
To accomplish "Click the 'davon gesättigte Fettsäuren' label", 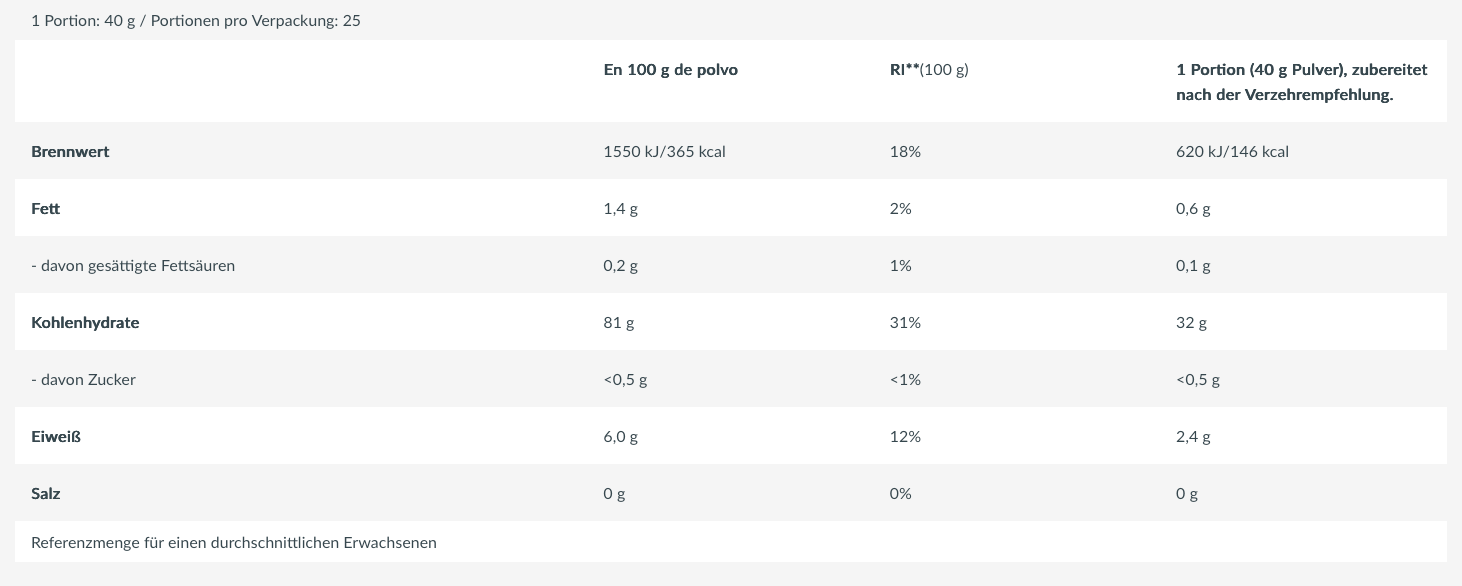I will click(x=133, y=266).
